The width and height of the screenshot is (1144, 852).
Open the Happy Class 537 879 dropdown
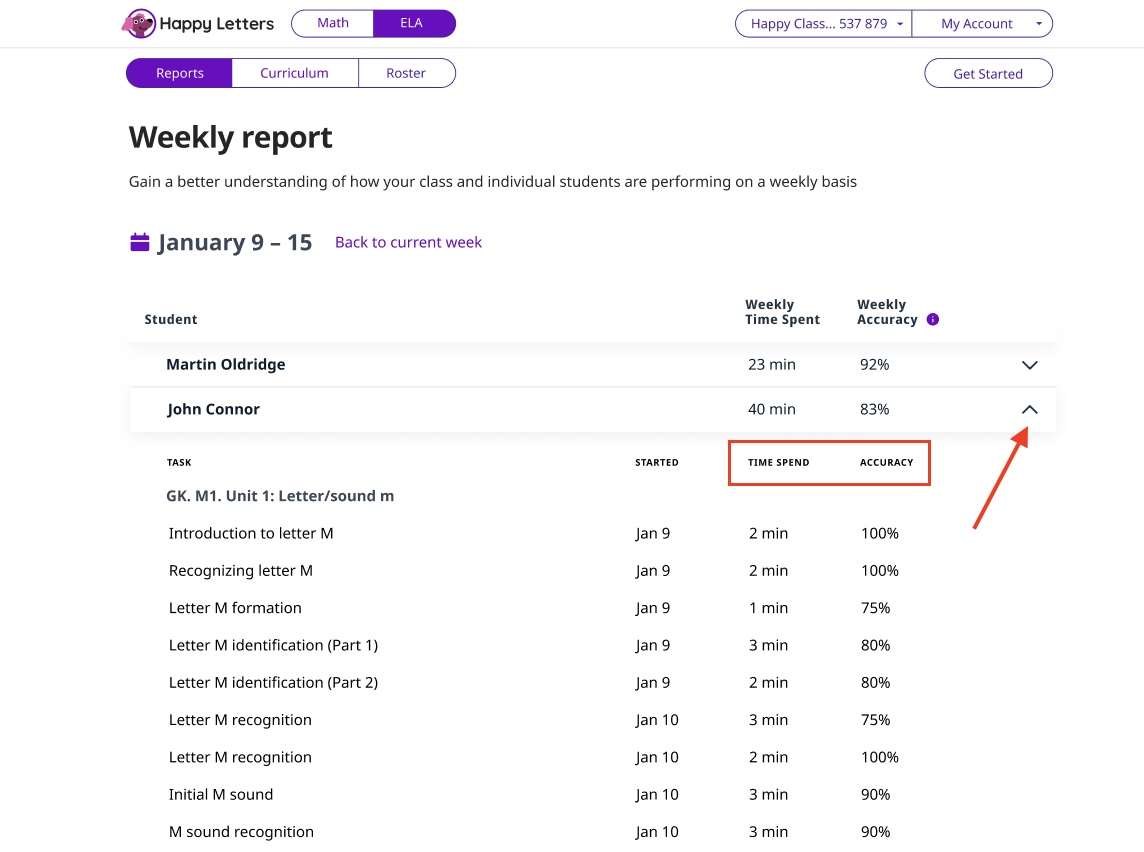823,24
